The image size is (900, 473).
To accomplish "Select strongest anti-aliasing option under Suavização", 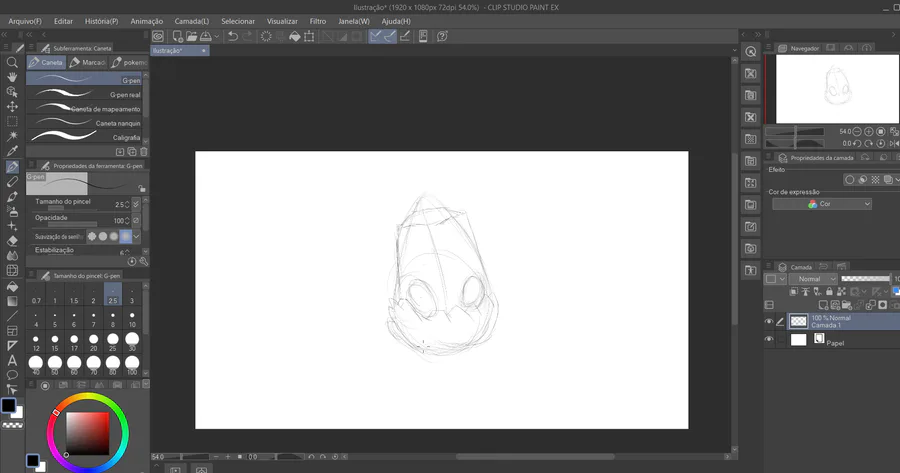I will [x=126, y=236].
